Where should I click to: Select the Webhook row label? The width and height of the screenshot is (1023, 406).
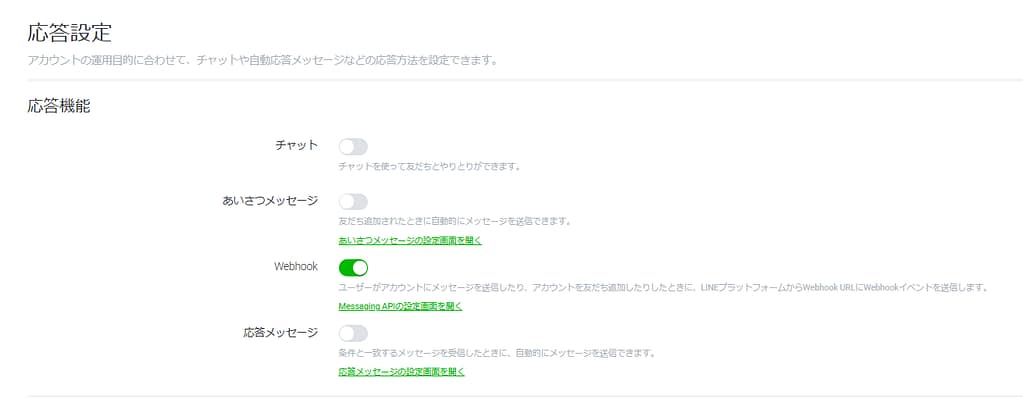click(295, 267)
